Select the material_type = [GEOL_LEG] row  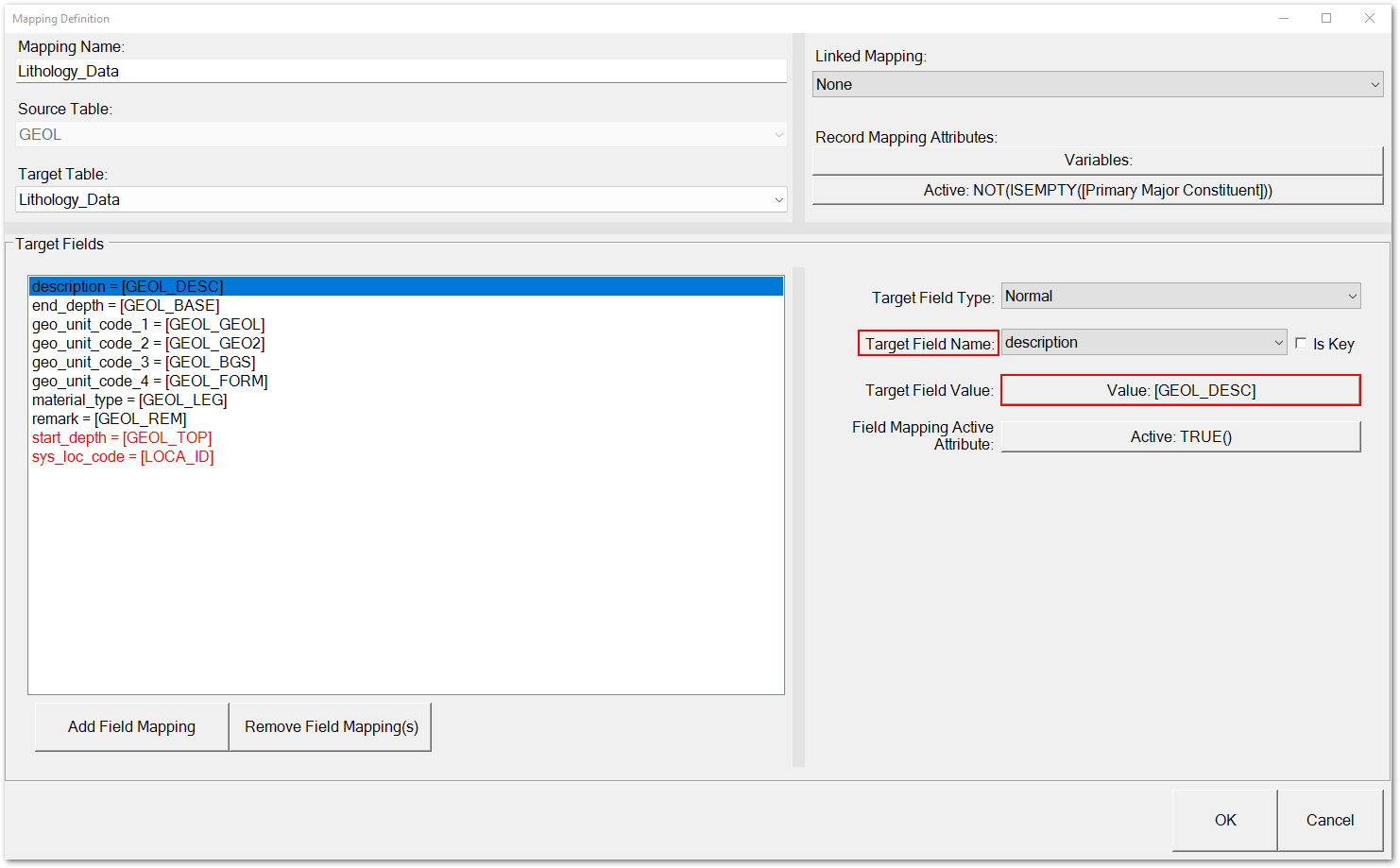(x=129, y=400)
